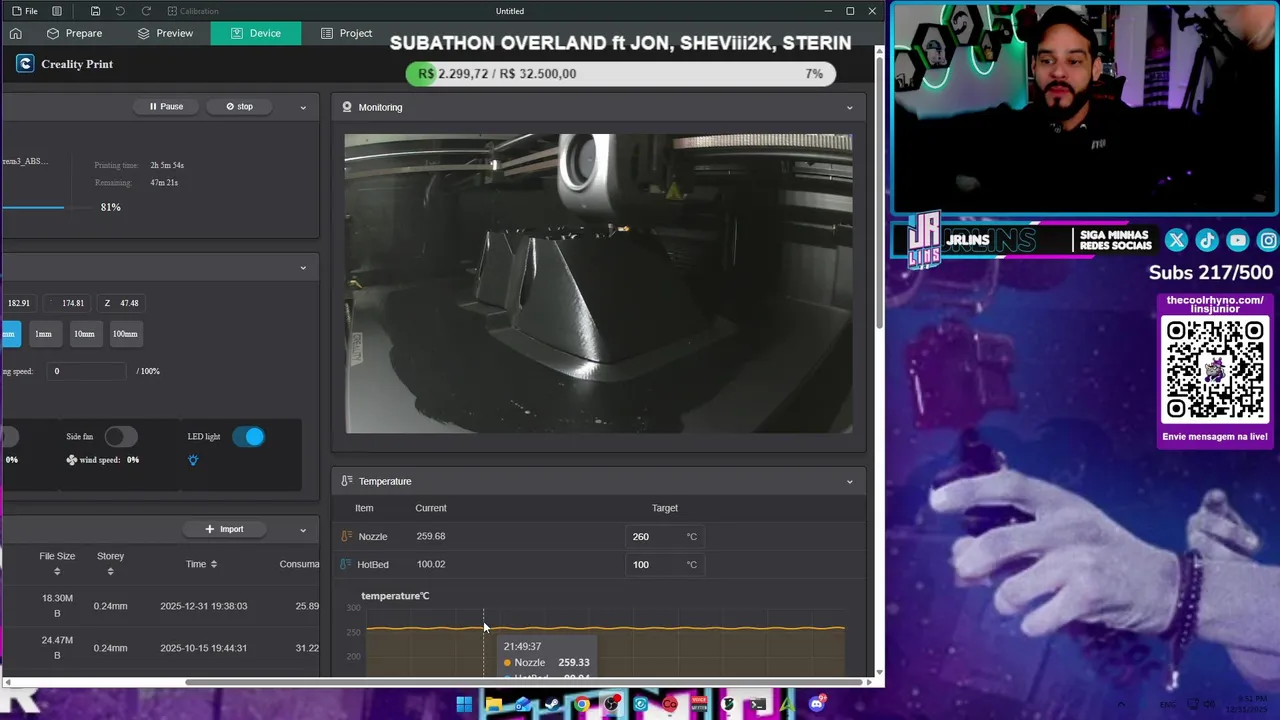The height and width of the screenshot is (720, 1280).
Task: Open the Calibration tool
Action: (x=193, y=11)
